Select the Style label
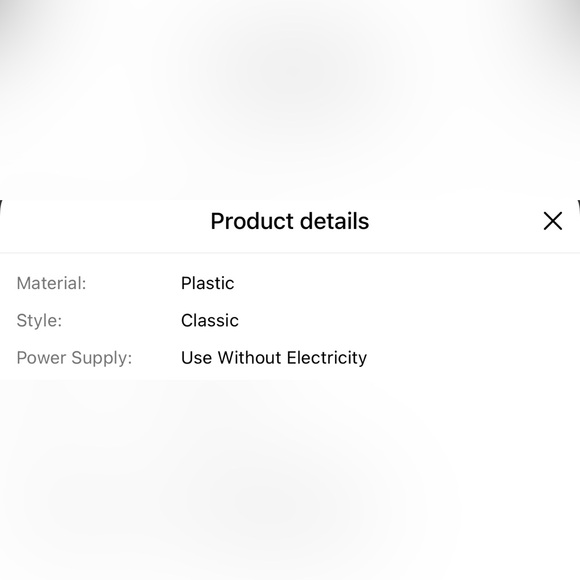This screenshot has width=580, height=580. [39, 321]
